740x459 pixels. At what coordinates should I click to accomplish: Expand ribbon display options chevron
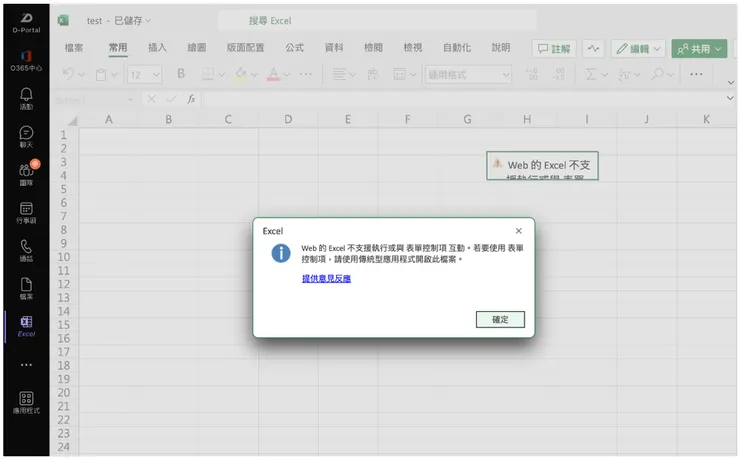click(731, 83)
